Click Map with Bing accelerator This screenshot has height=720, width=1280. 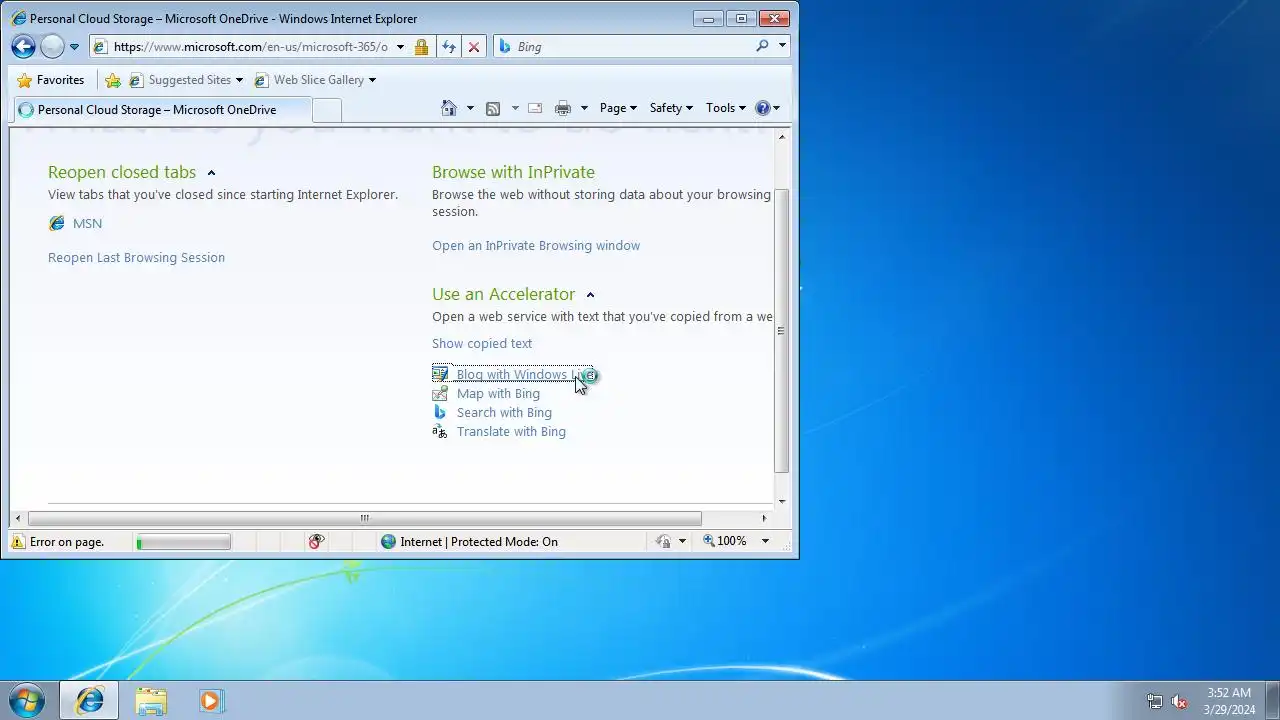(x=498, y=394)
